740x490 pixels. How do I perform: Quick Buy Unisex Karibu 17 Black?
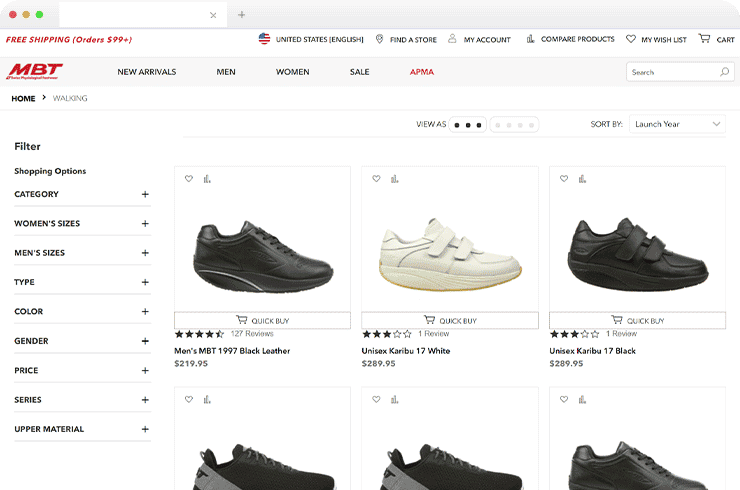click(638, 320)
